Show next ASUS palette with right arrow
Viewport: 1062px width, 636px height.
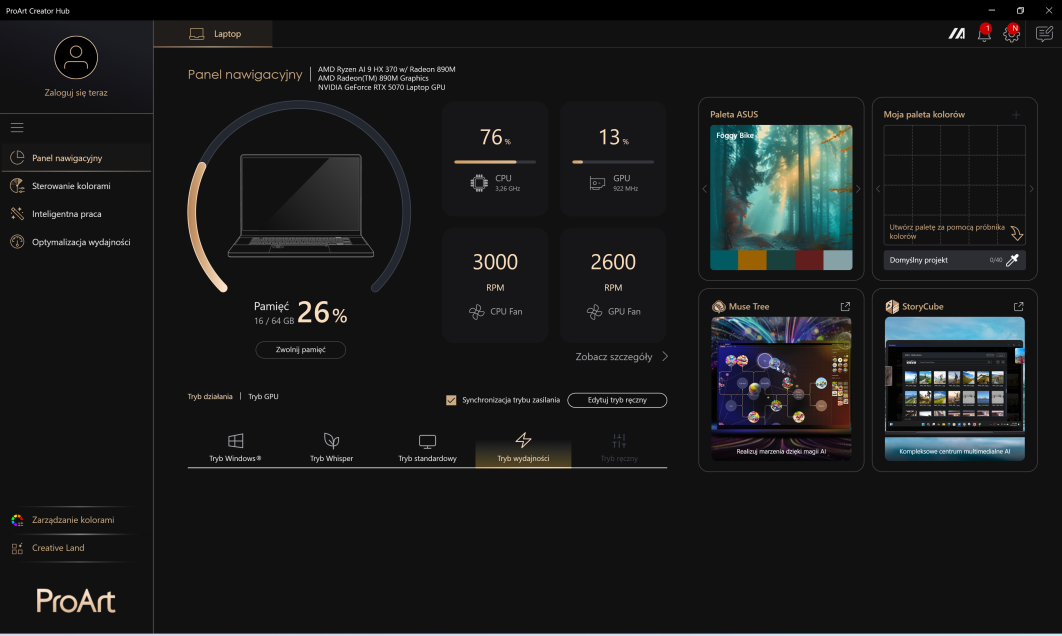click(858, 189)
